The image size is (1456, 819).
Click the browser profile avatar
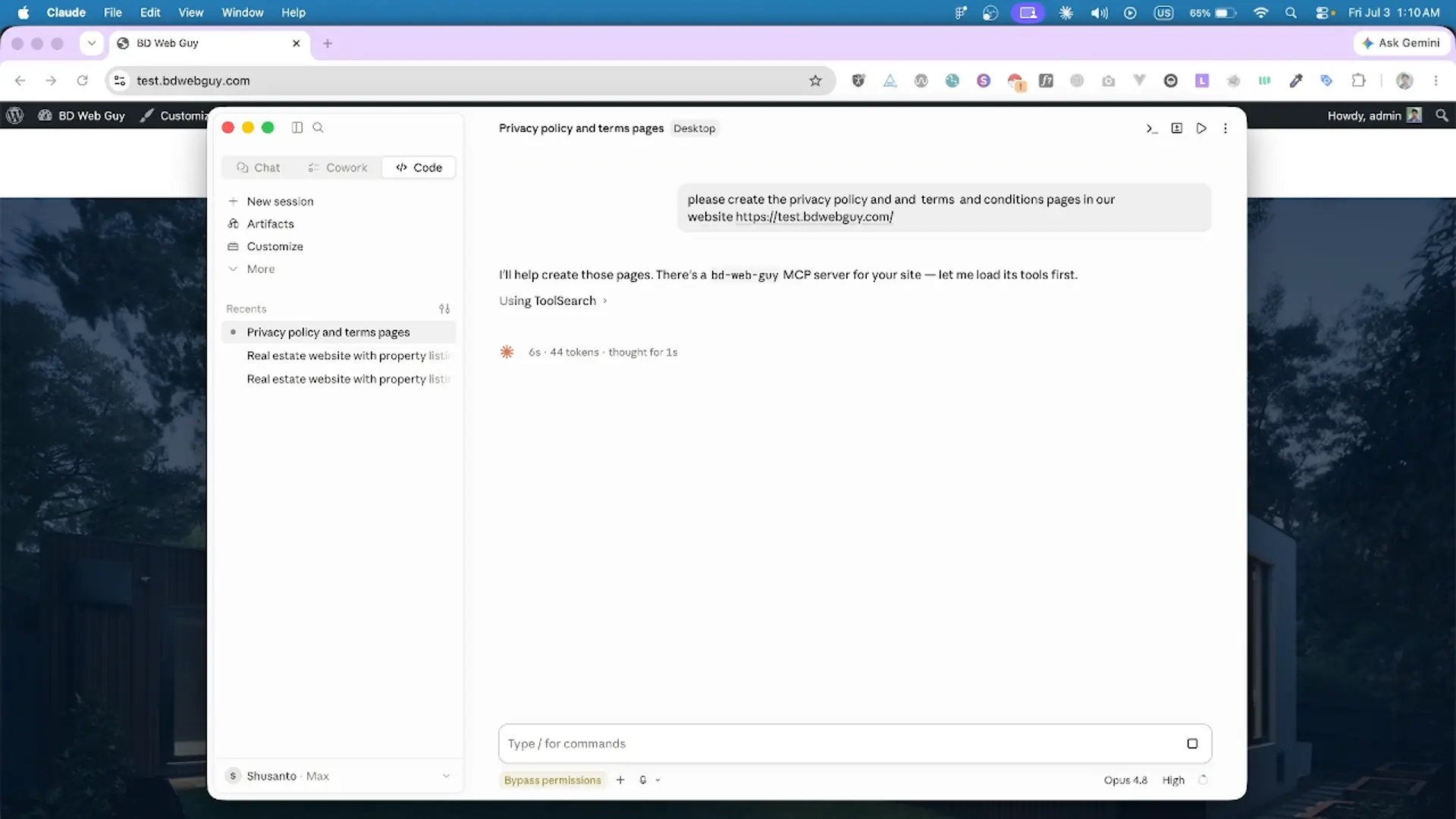tap(1404, 80)
